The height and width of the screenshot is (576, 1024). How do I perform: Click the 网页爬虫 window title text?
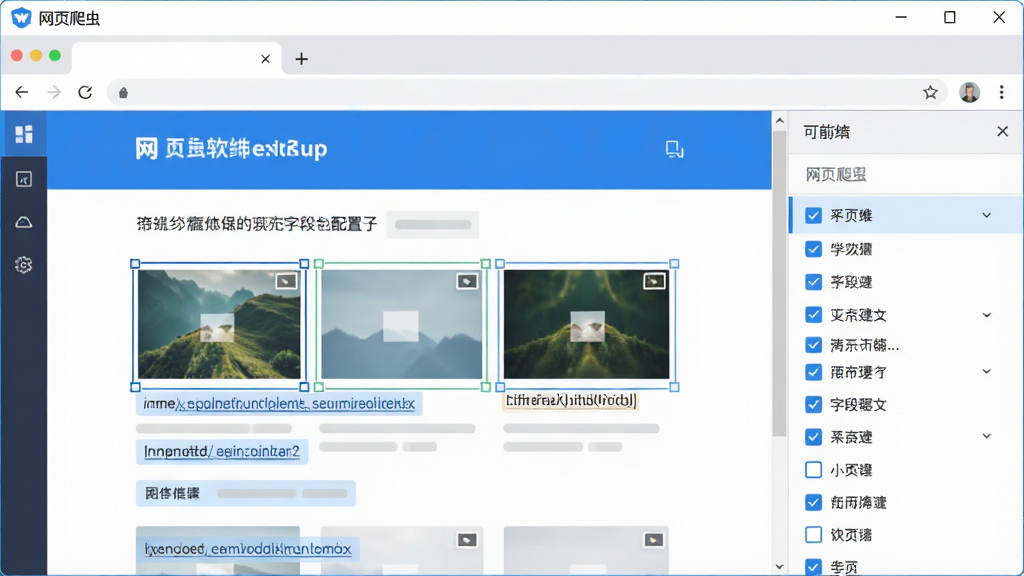[69, 18]
